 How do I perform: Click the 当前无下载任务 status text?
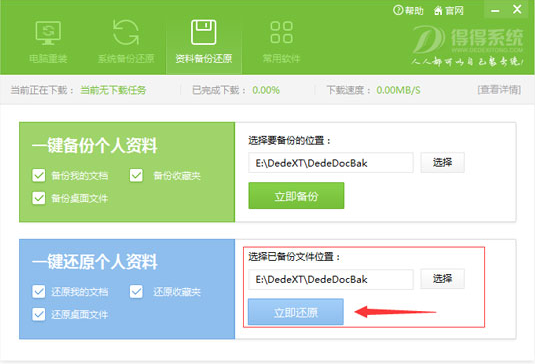click(113, 90)
